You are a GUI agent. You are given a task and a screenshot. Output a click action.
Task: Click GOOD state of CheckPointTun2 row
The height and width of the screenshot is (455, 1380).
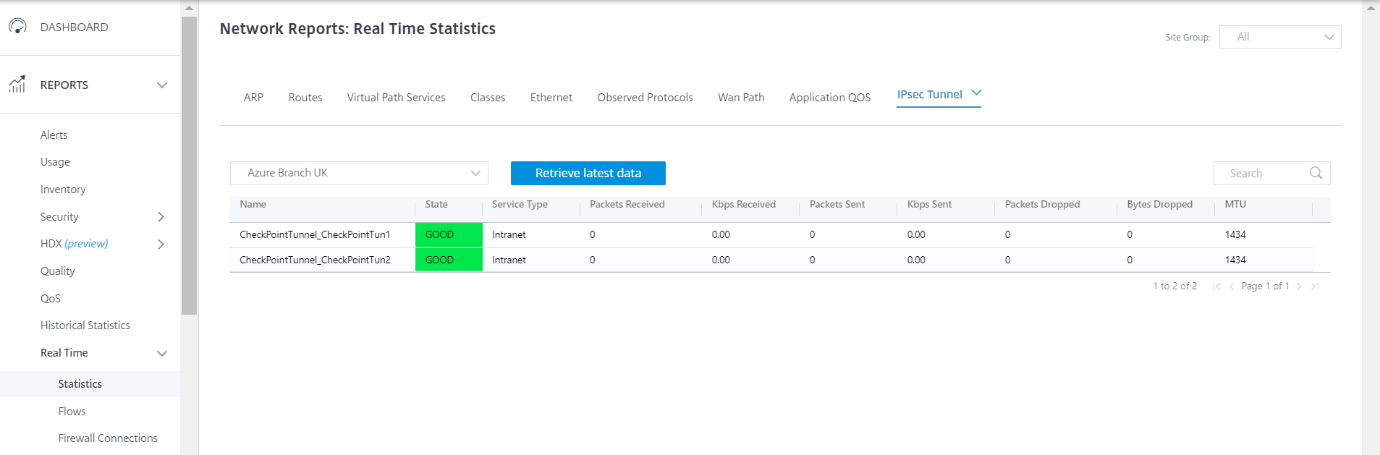(449, 260)
